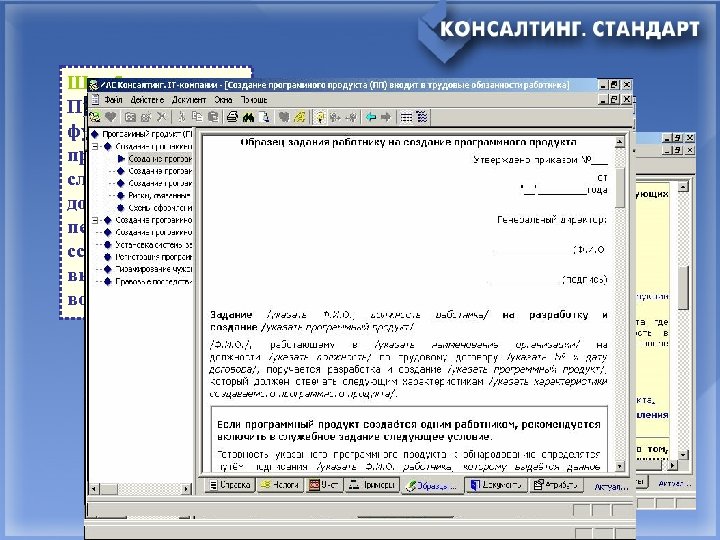Switch to the Атрибуты tab
Screen dimensions: 720x540
click(x=556, y=484)
